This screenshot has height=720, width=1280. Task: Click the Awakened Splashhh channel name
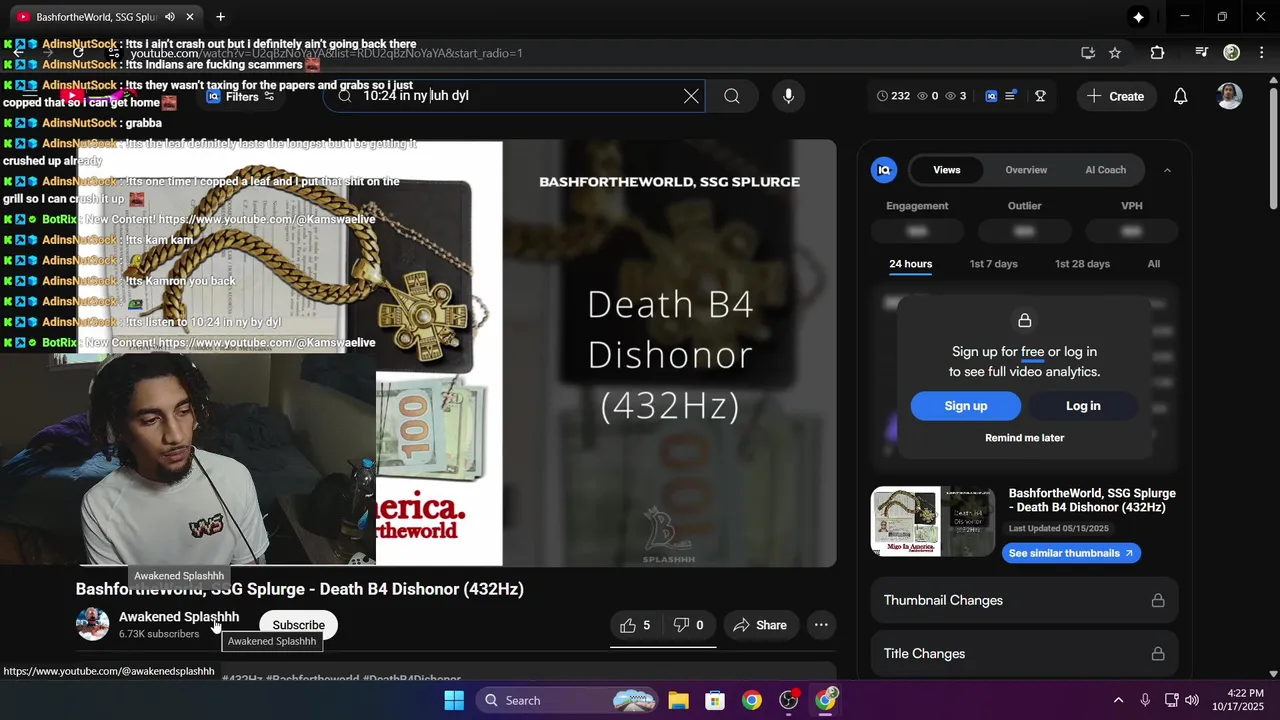(x=179, y=617)
